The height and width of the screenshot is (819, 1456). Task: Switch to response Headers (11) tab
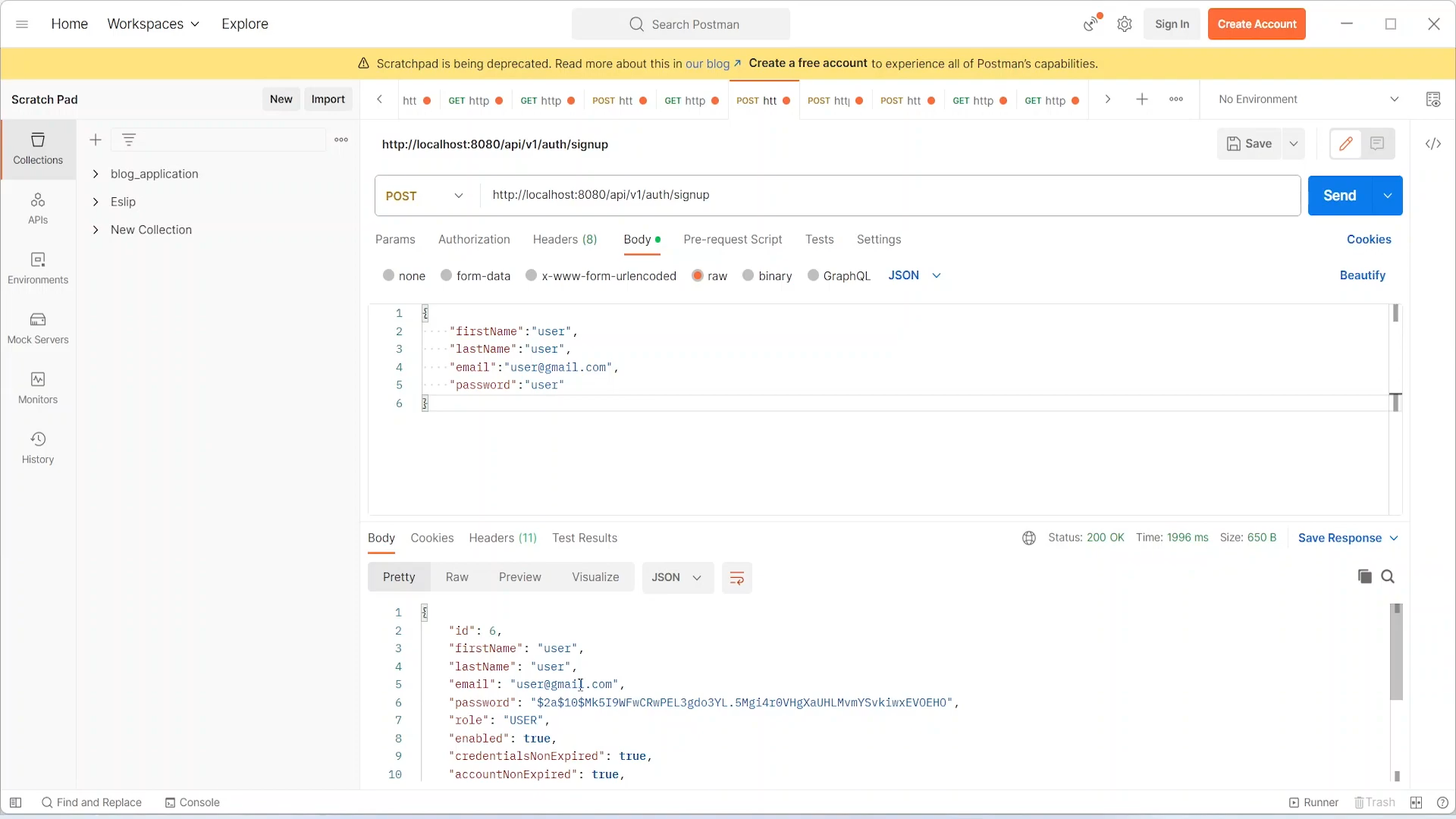(503, 538)
